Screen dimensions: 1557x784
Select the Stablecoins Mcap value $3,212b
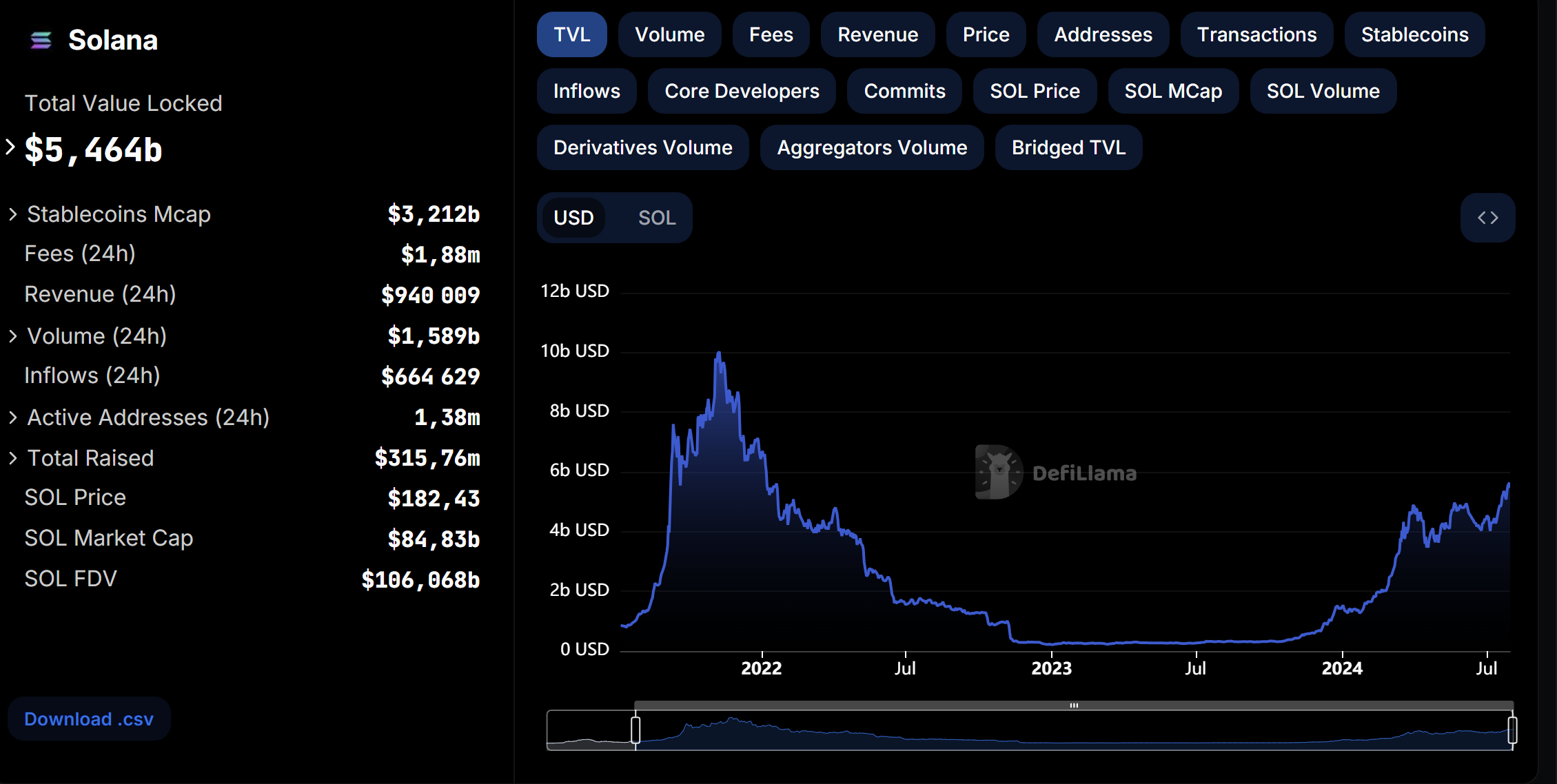(434, 214)
